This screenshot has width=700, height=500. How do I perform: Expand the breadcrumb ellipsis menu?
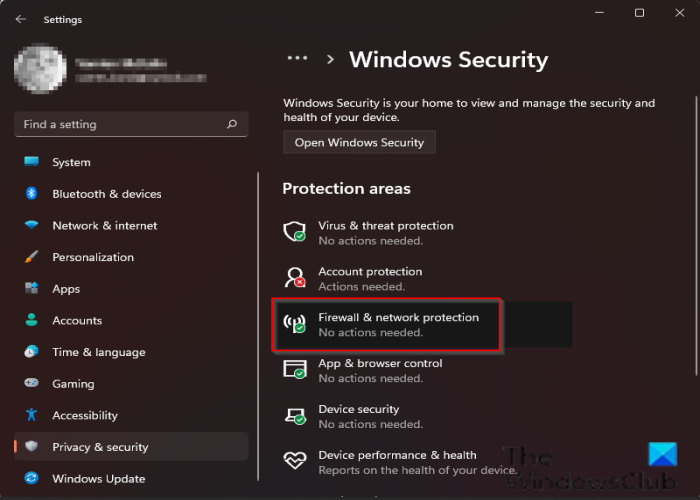click(x=297, y=59)
